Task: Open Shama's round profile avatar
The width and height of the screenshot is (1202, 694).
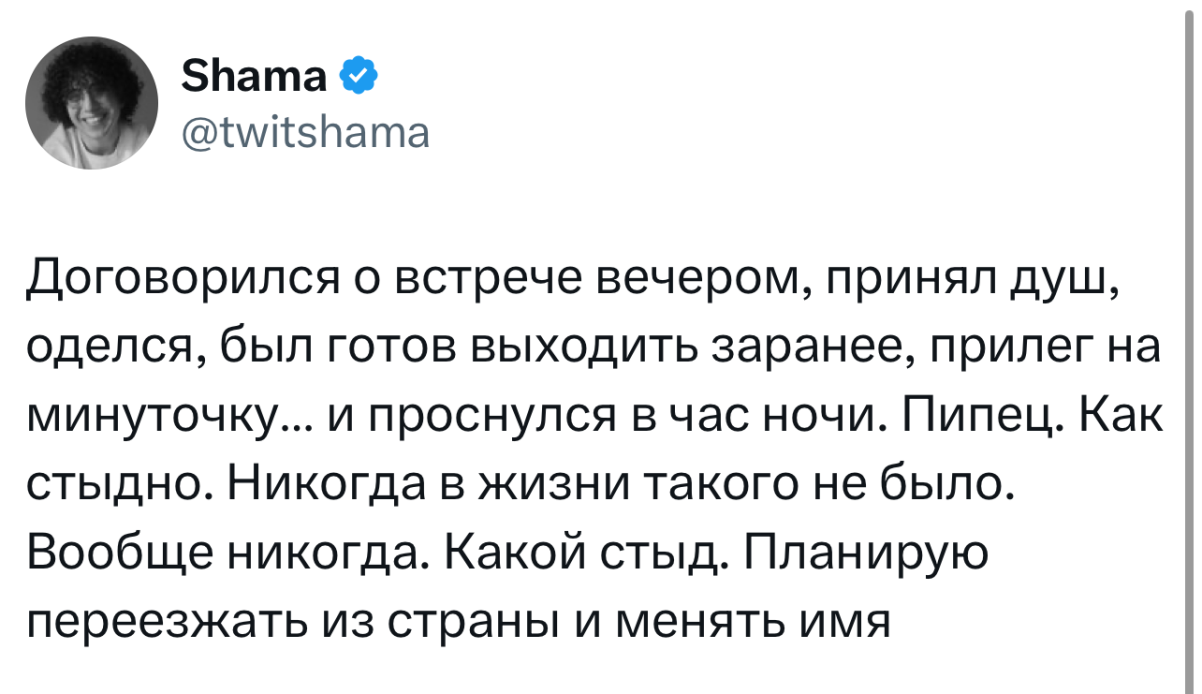Action: [91, 104]
